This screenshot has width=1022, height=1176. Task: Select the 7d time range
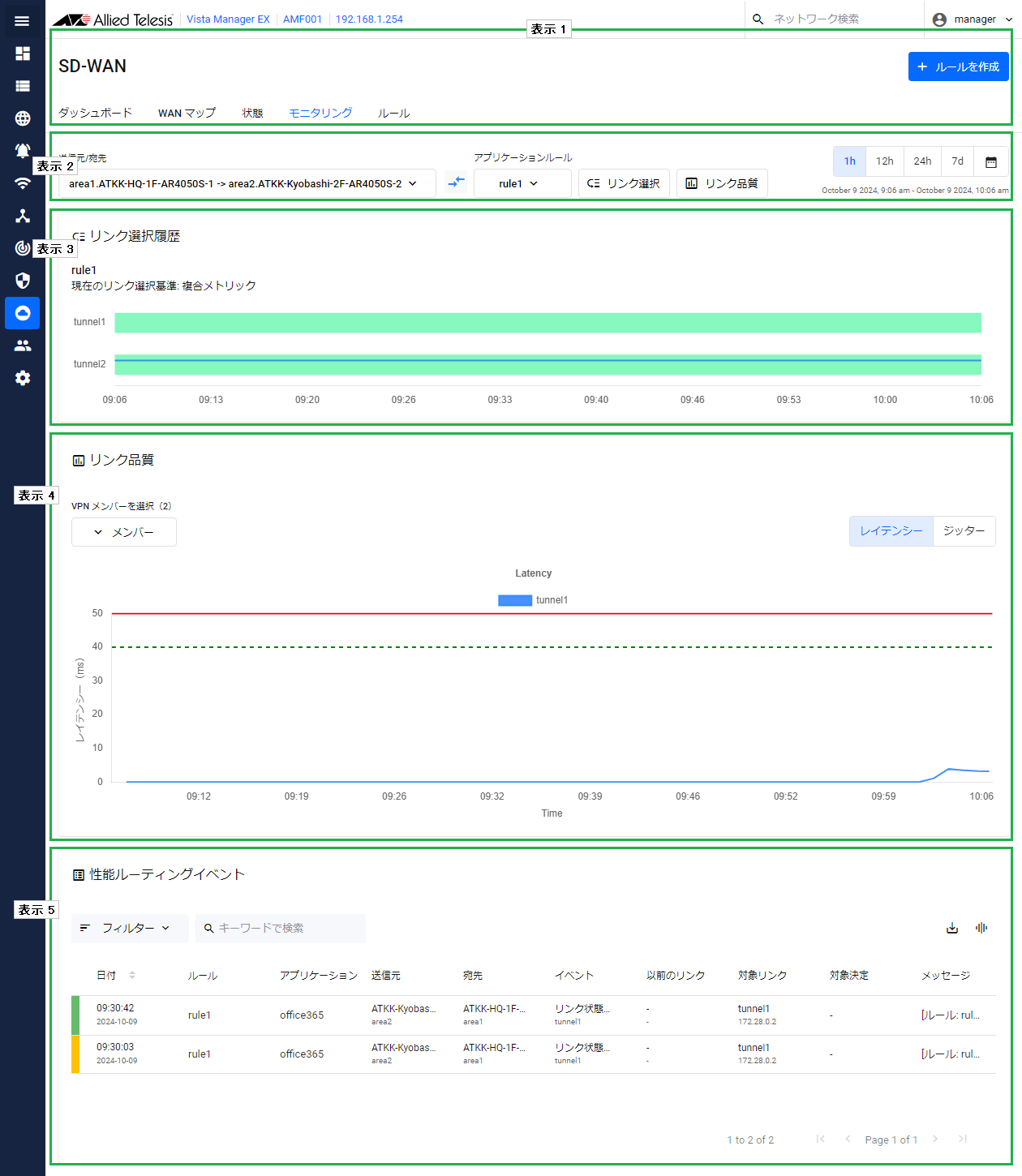957,161
